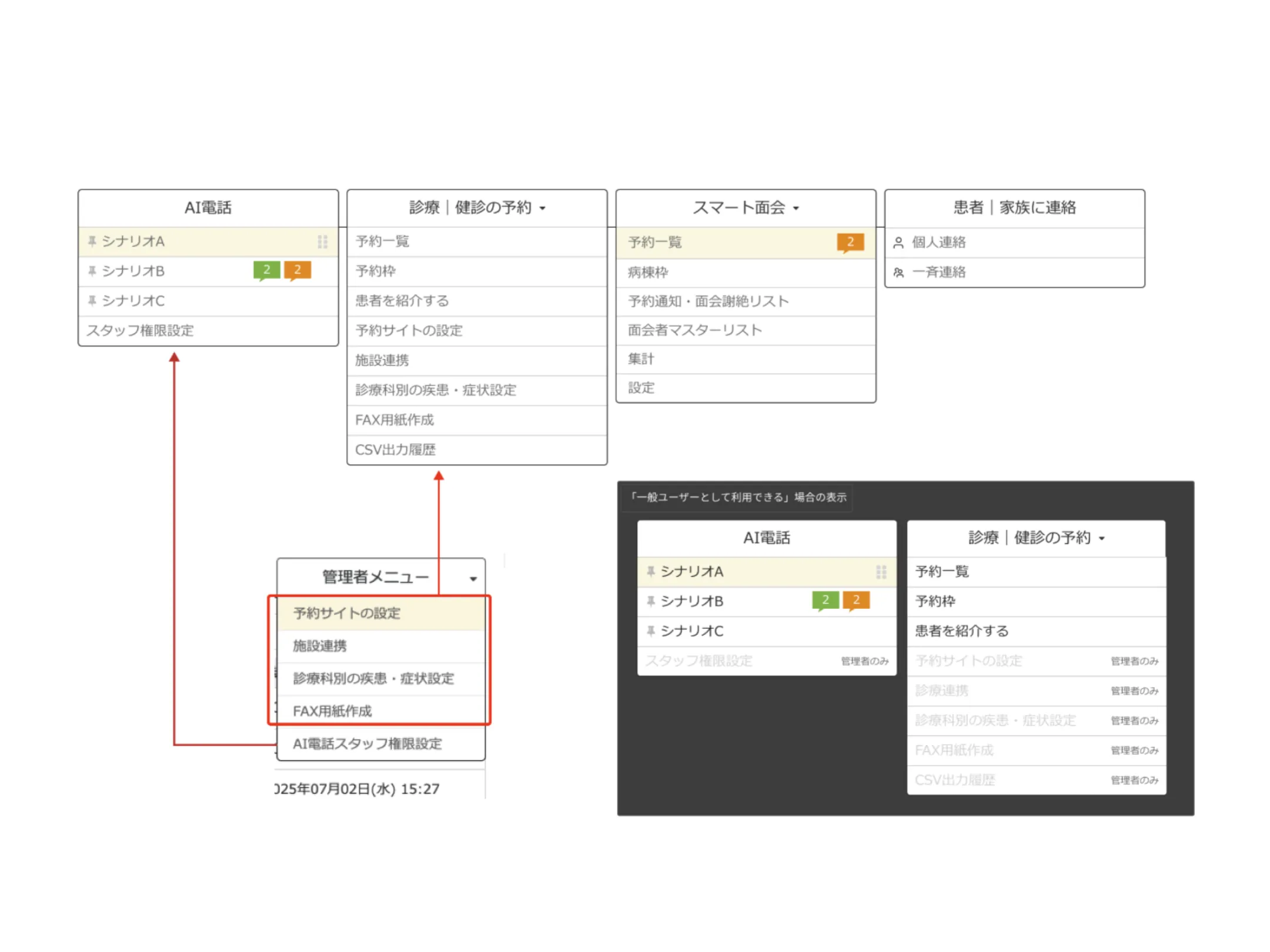Click green badge on シナリオB in the top panel
This screenshot has width=1270, height=952.
click(x=266, y=270)
